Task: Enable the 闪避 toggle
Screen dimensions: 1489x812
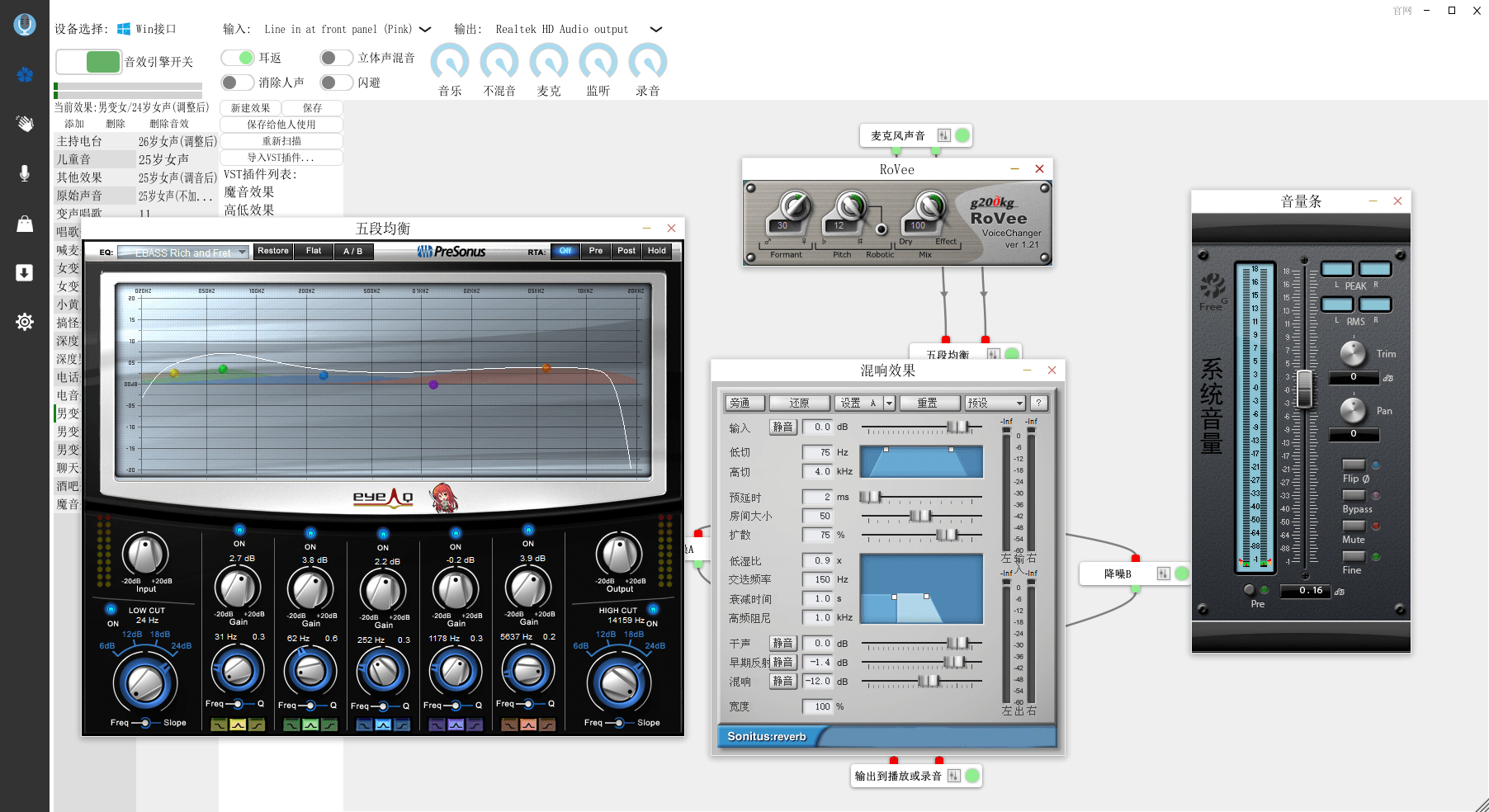Action: pyautogui.click(x=337, y=83)
